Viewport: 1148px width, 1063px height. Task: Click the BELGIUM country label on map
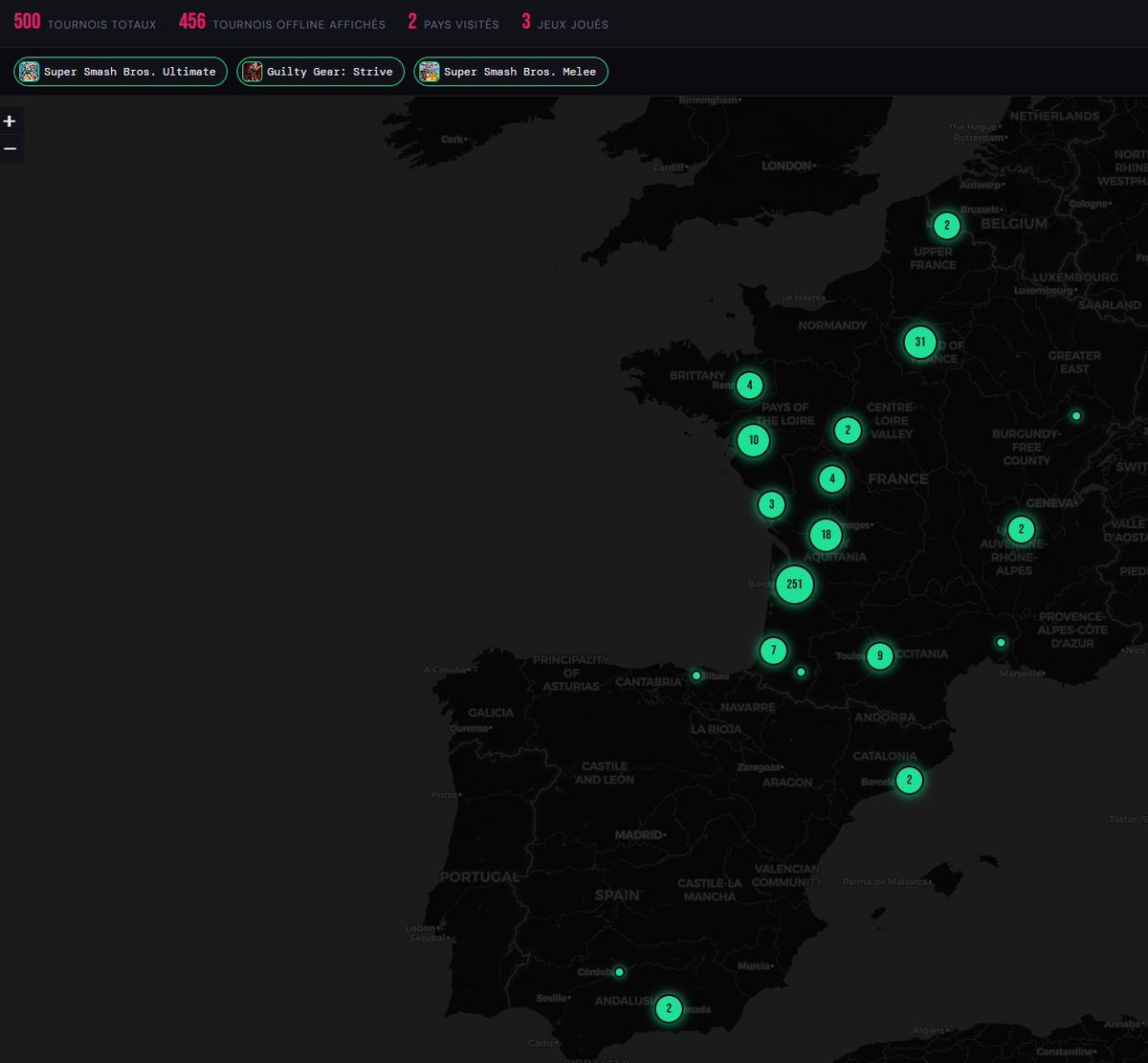pos(1014,223)
